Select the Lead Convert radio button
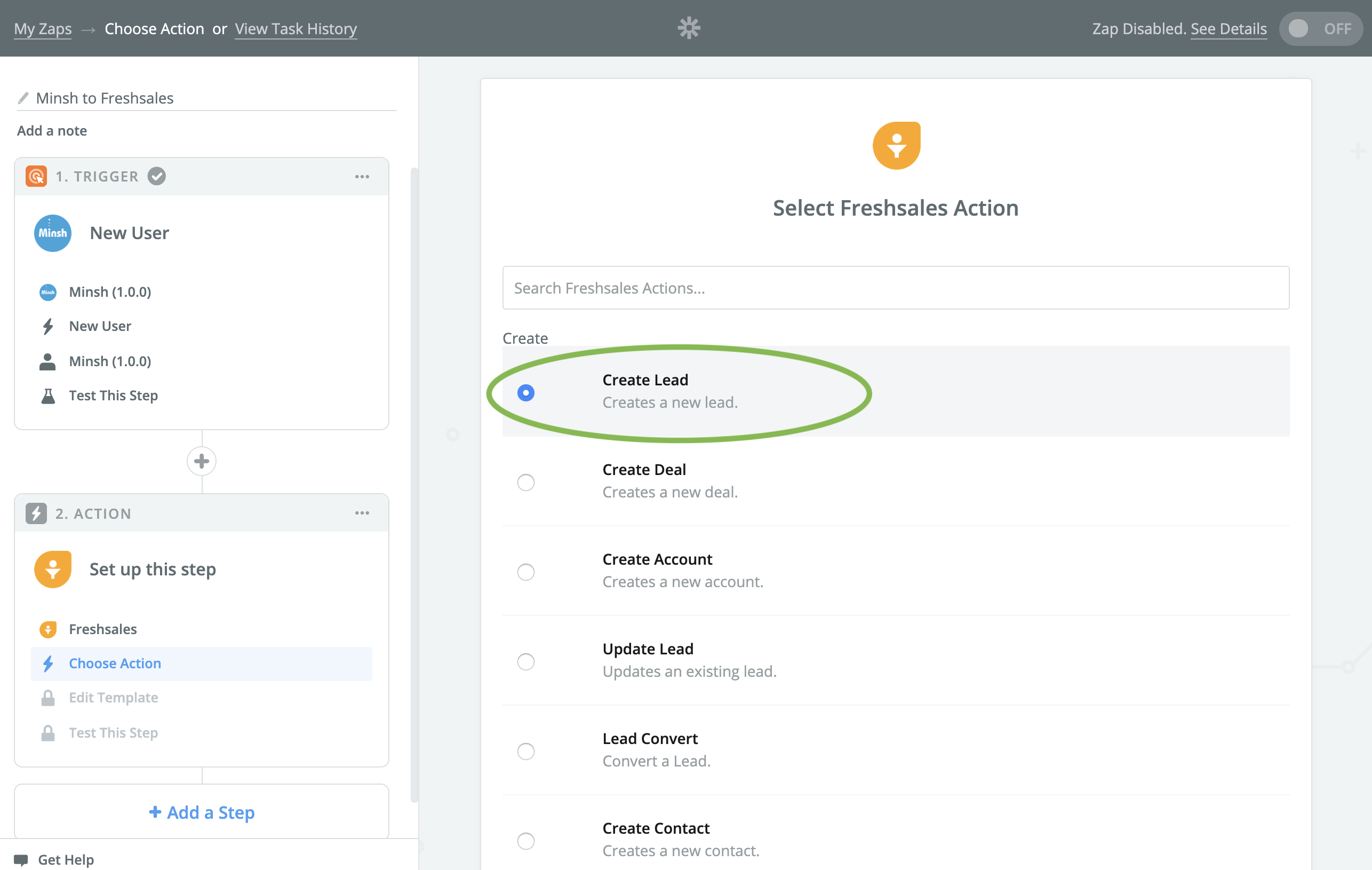The image size is (1372, 870). tap(525, 751)
